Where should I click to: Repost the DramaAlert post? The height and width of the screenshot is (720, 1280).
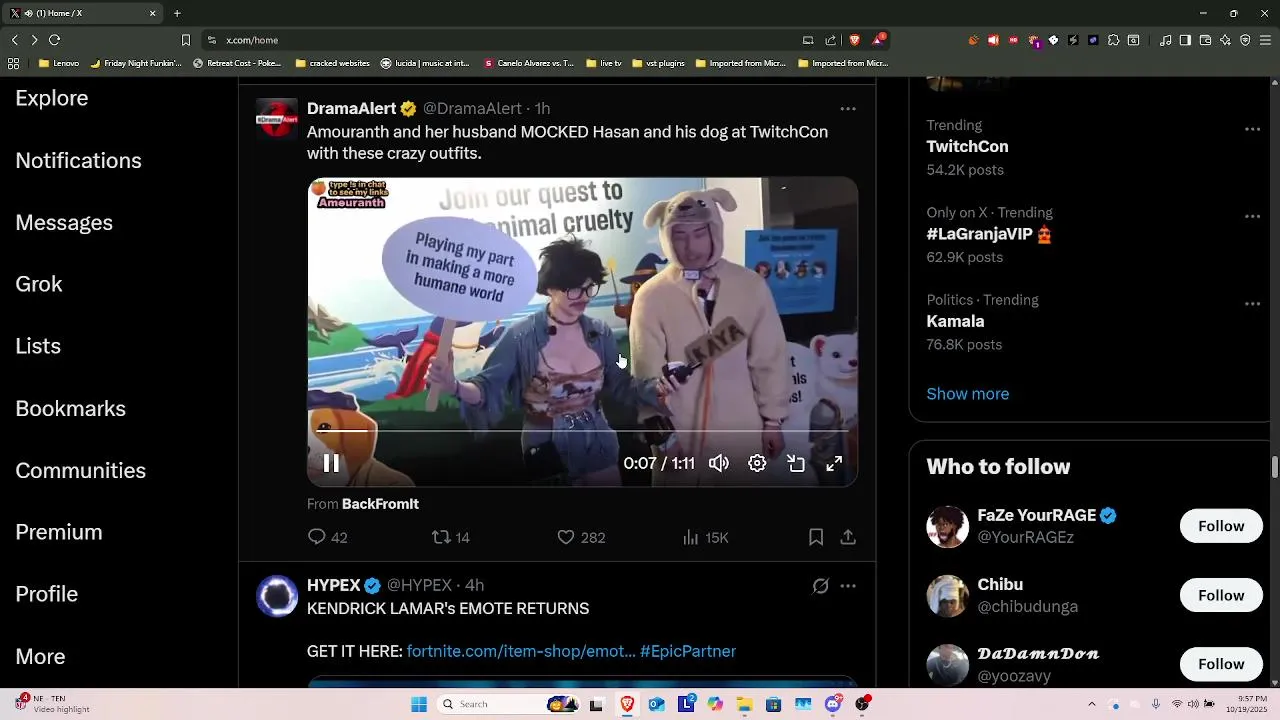(x=450, y=537)
